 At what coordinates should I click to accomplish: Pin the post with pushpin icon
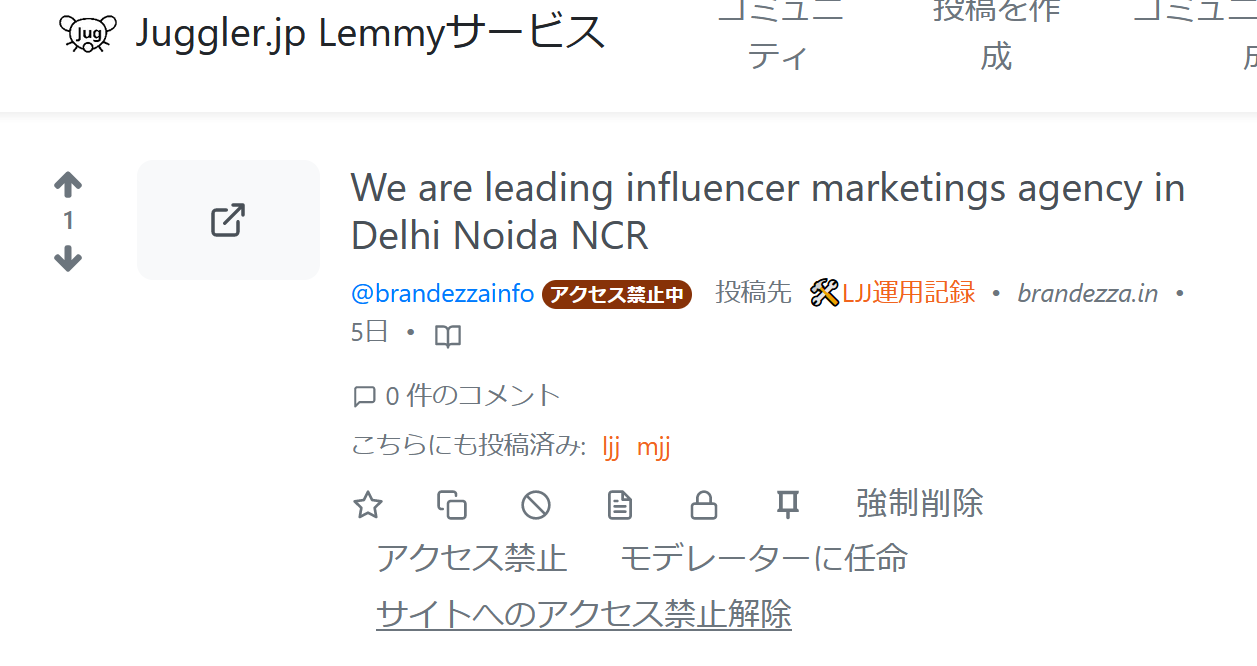pos(788,505)
